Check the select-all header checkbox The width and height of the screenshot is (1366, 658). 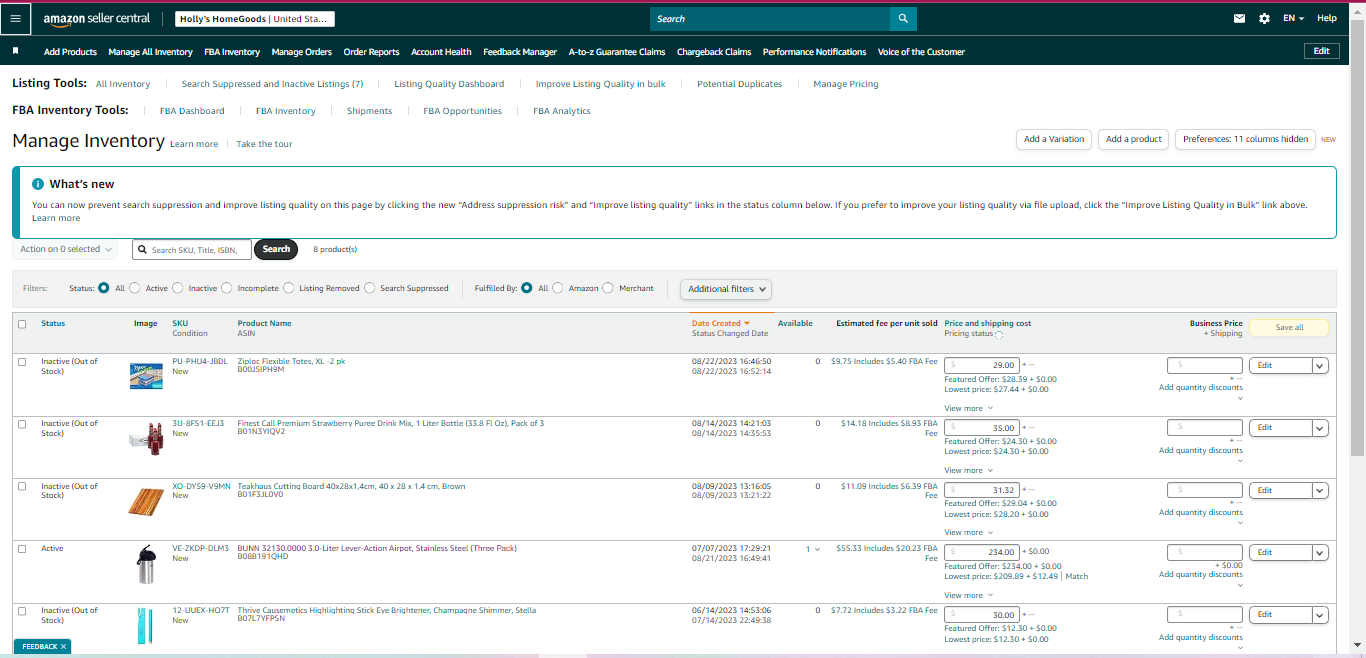(x=22, y=324)
